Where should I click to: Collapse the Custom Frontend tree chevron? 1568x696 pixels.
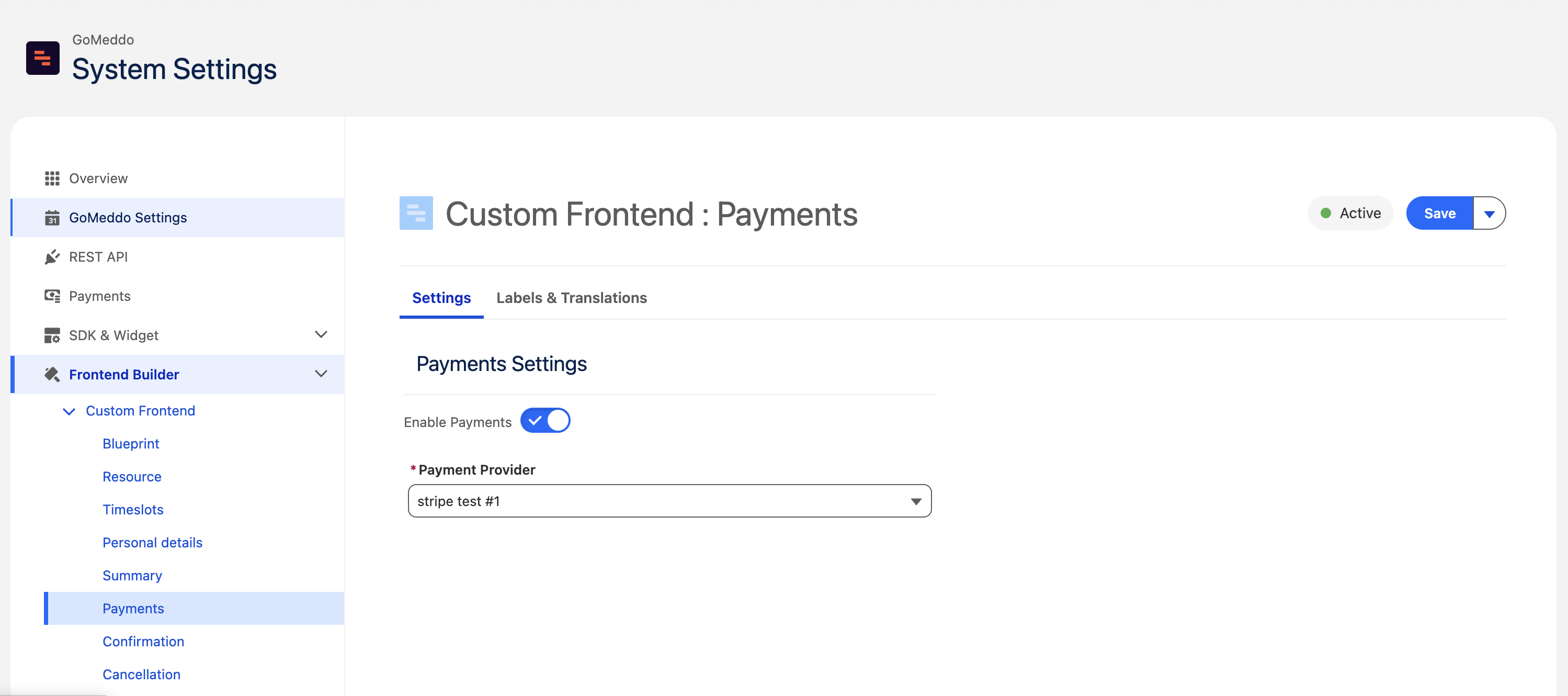click(x=70, y=412)
